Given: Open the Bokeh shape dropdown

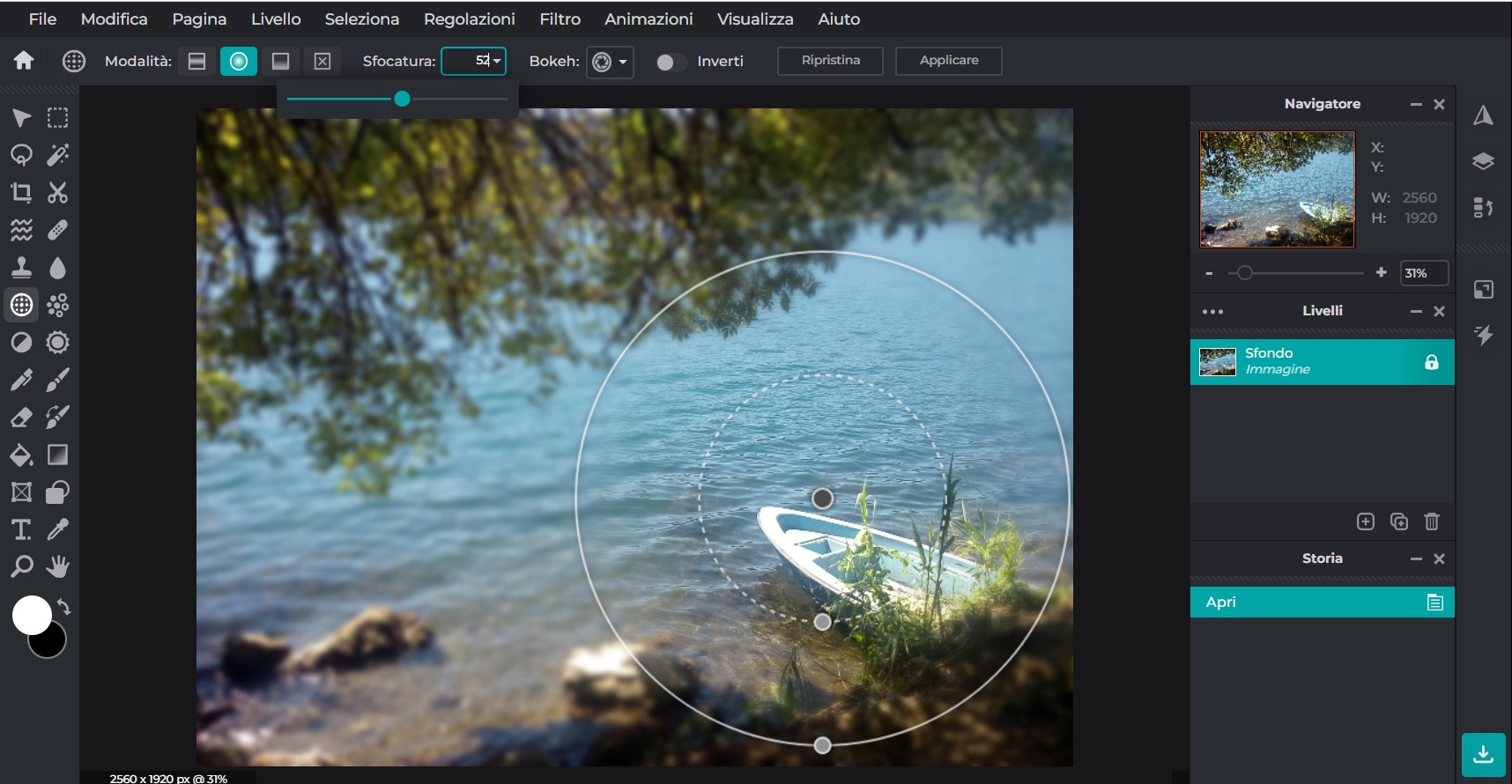Looking at the screenshot, I should pos(610,62).
